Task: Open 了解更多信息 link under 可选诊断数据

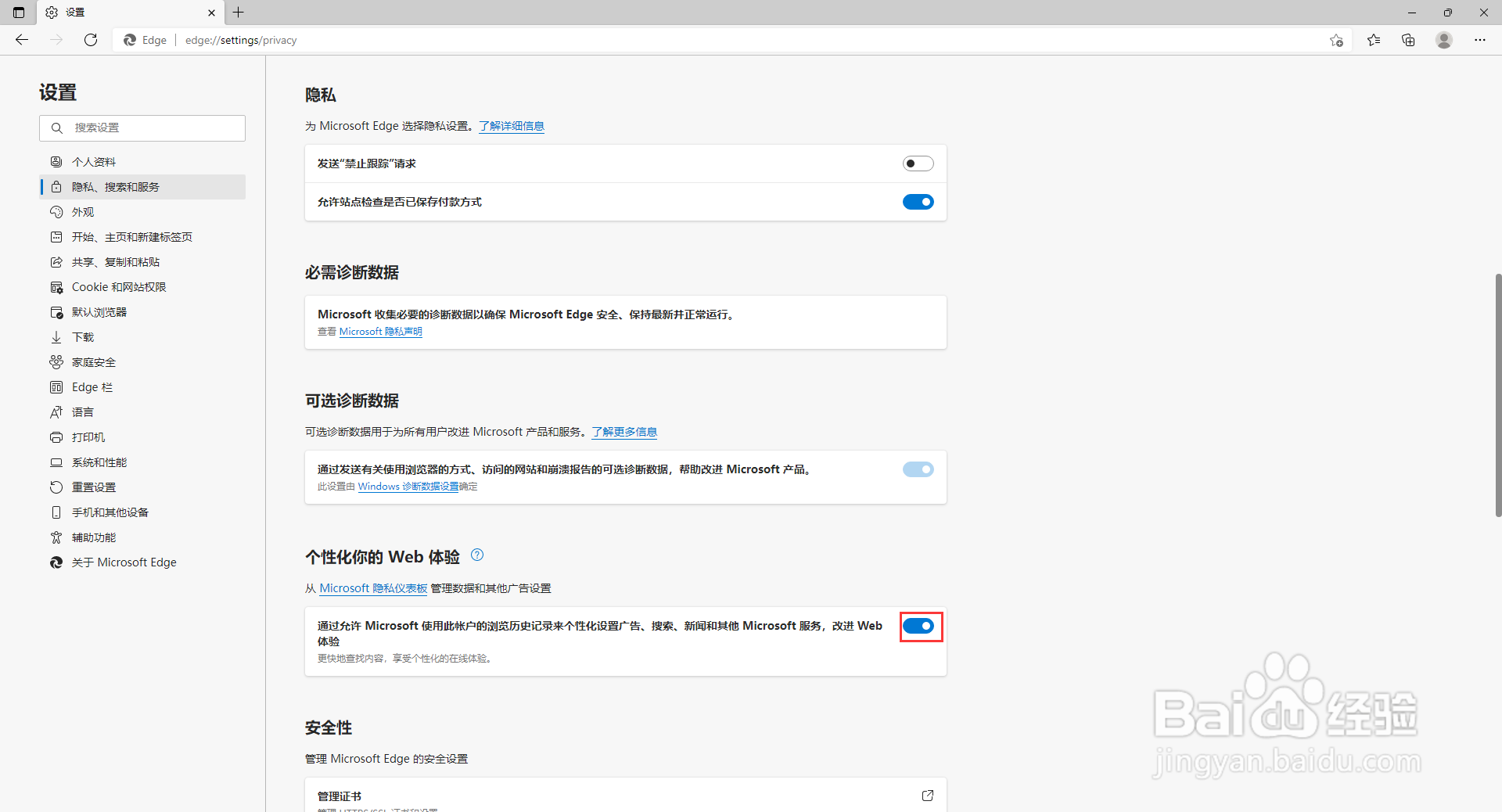Action: click(624, 432)
